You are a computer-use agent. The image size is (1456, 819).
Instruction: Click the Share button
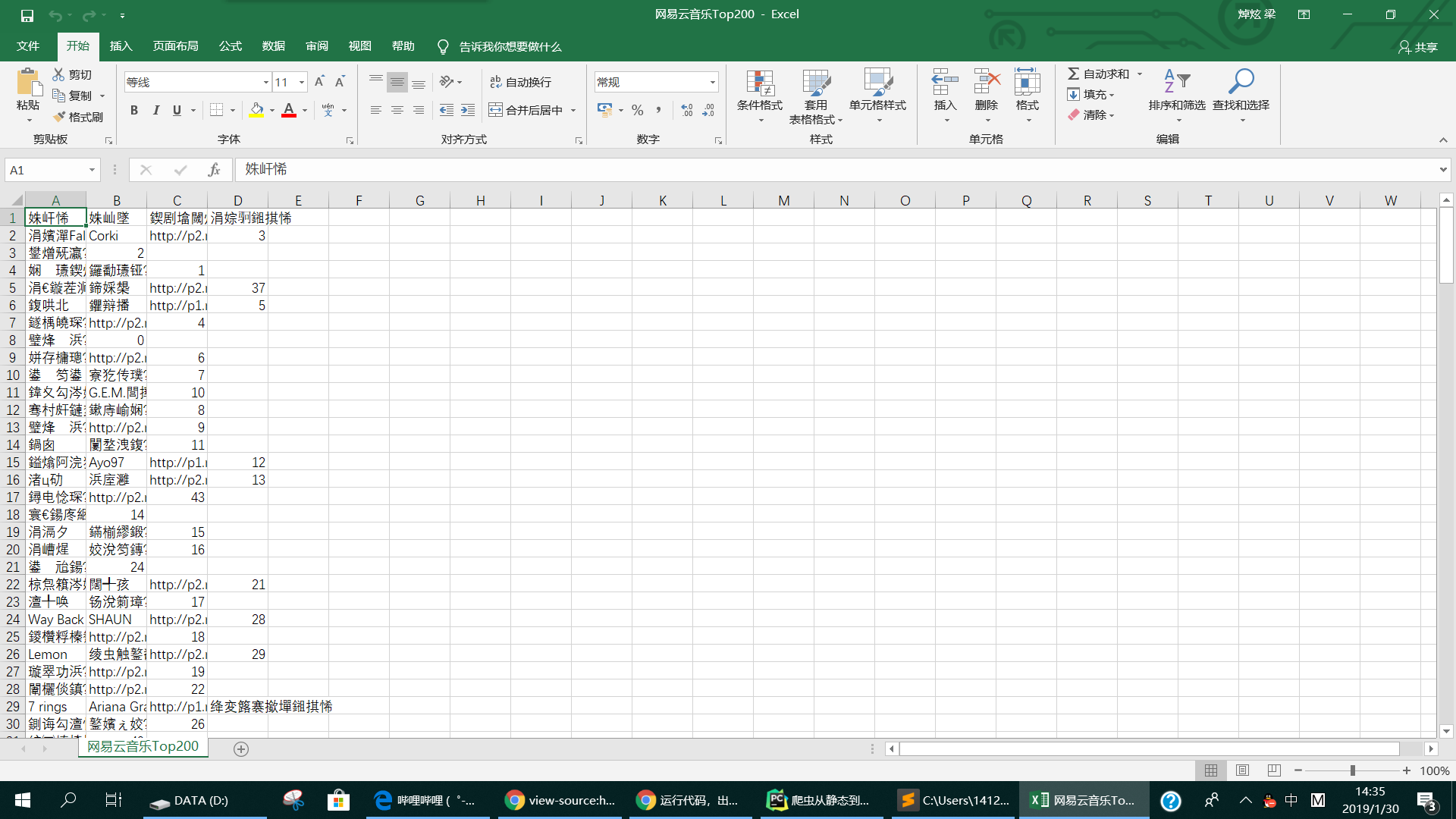click(1417, 47)
